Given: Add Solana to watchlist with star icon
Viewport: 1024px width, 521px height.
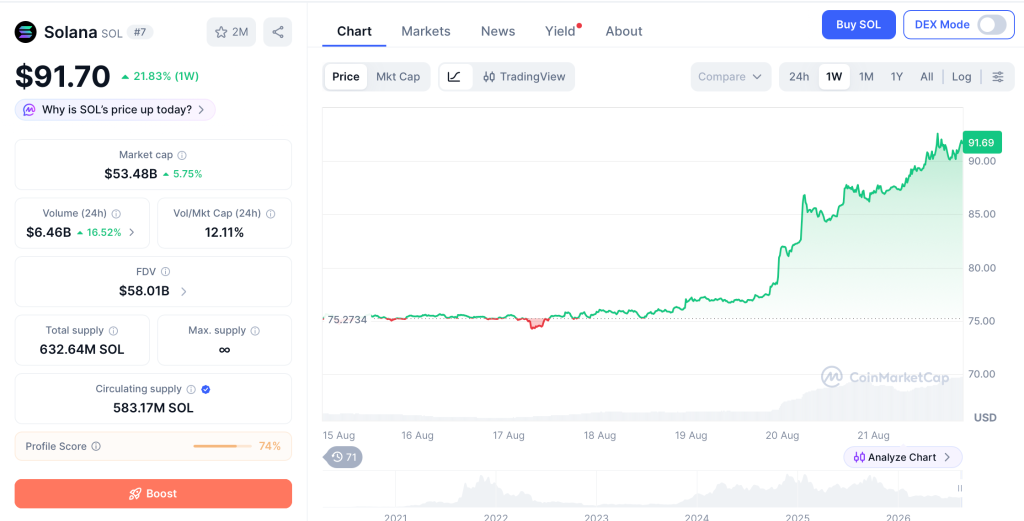Looking at the screenshot, I should click(232, 32).
